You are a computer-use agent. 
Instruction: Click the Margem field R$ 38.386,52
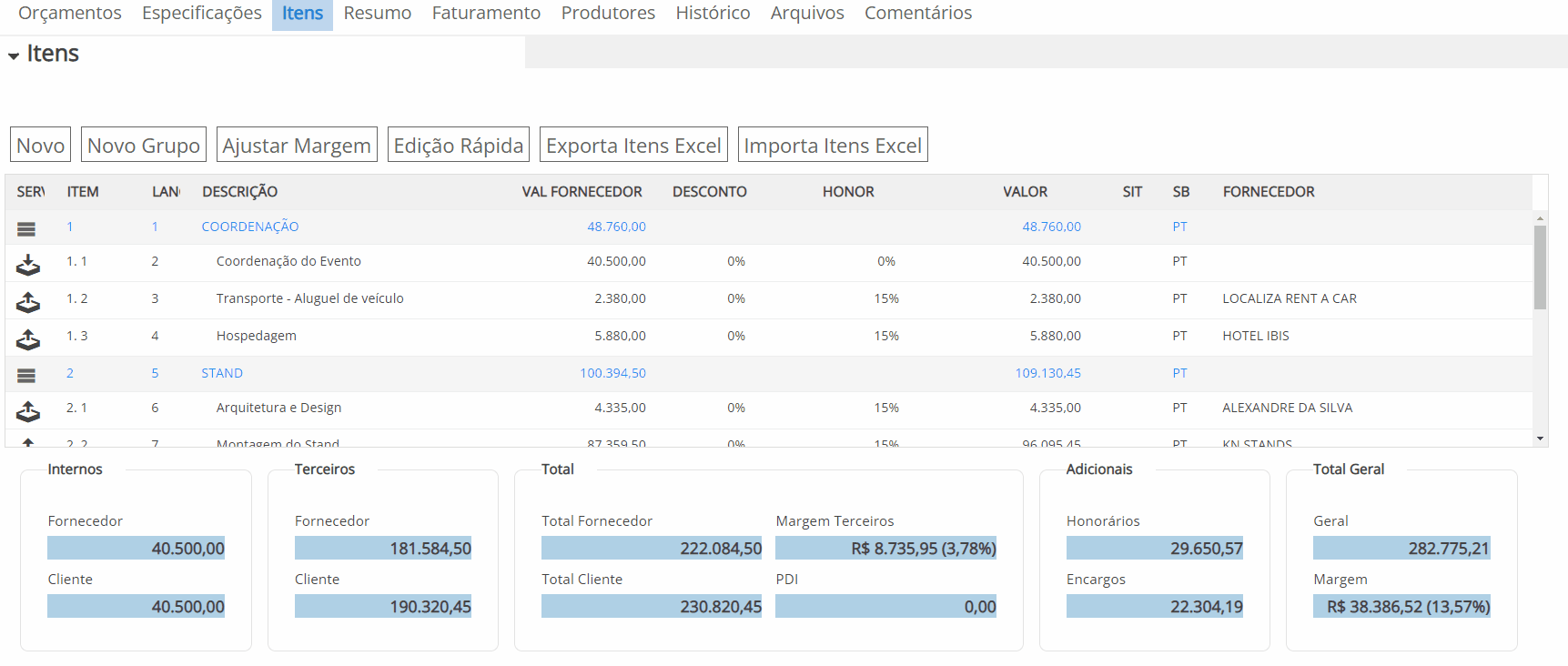[1401, 606]
